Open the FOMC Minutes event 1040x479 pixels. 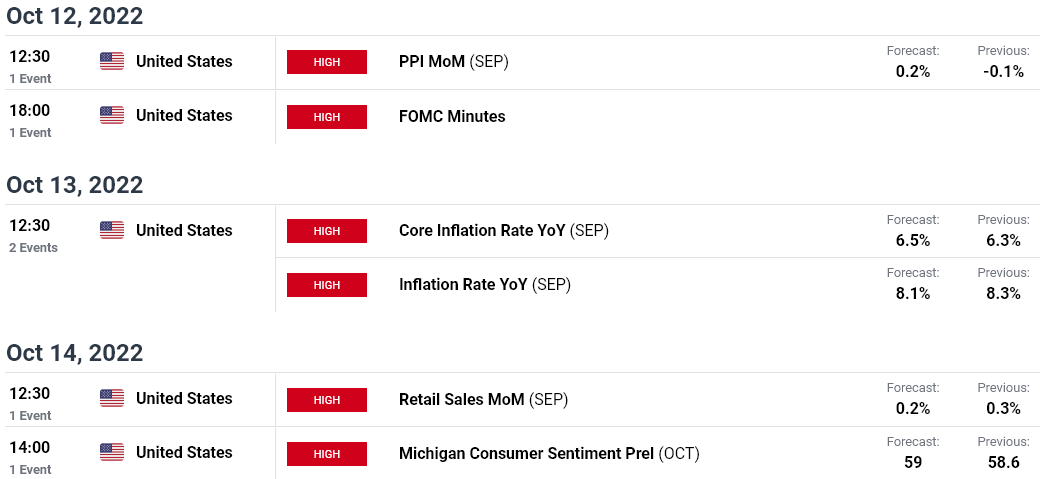tap(452, 117)
